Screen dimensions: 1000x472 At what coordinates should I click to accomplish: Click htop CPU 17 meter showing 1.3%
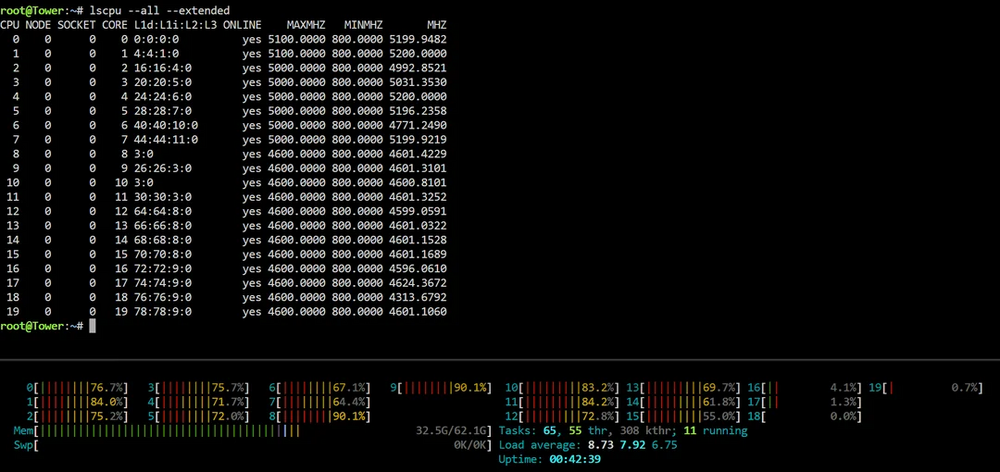click(x=804, y=402)
